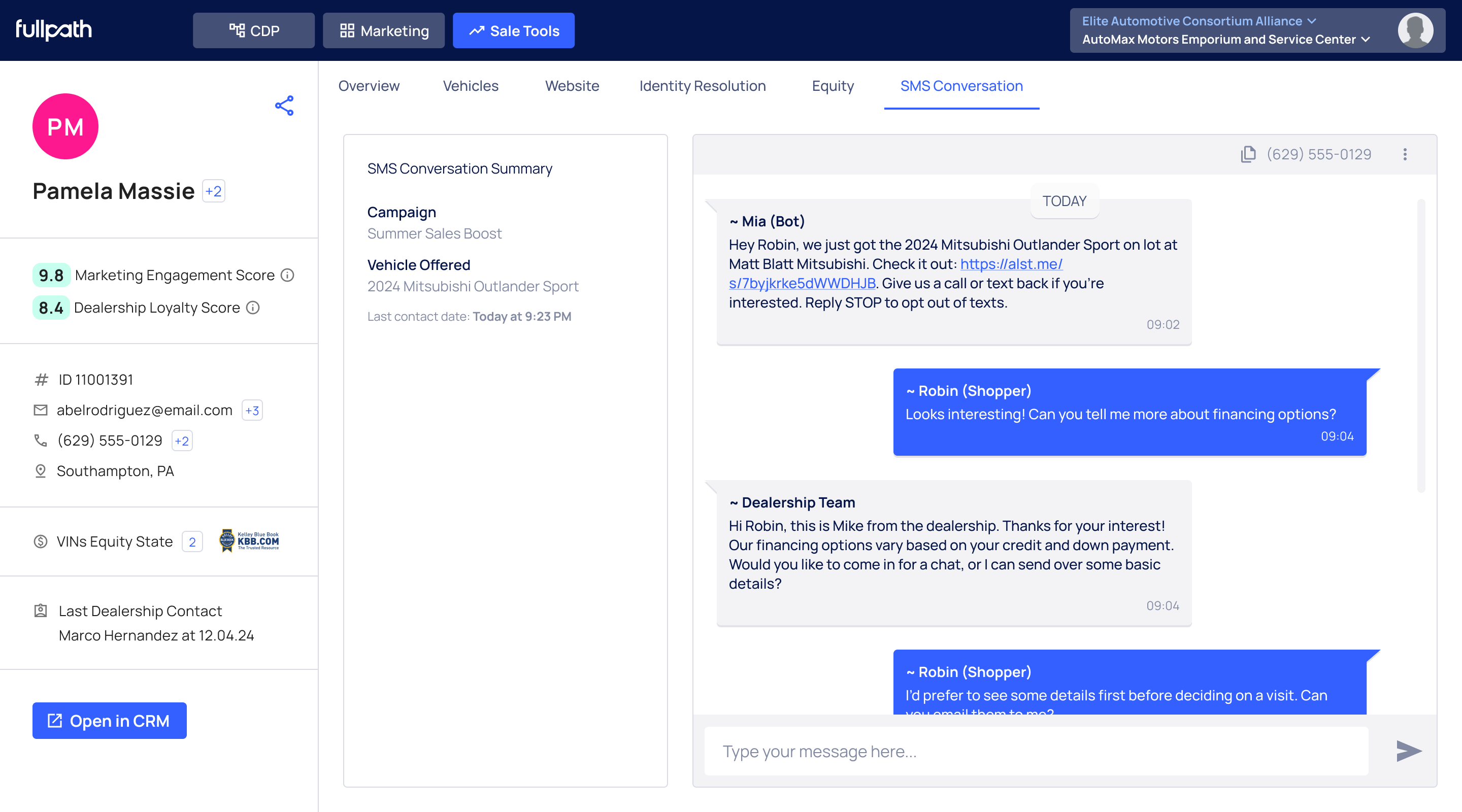Click the Dealership Loyalty Score info icon
Image resolution: width=1462 pixels, height=812 pixels.
point(253,308)
